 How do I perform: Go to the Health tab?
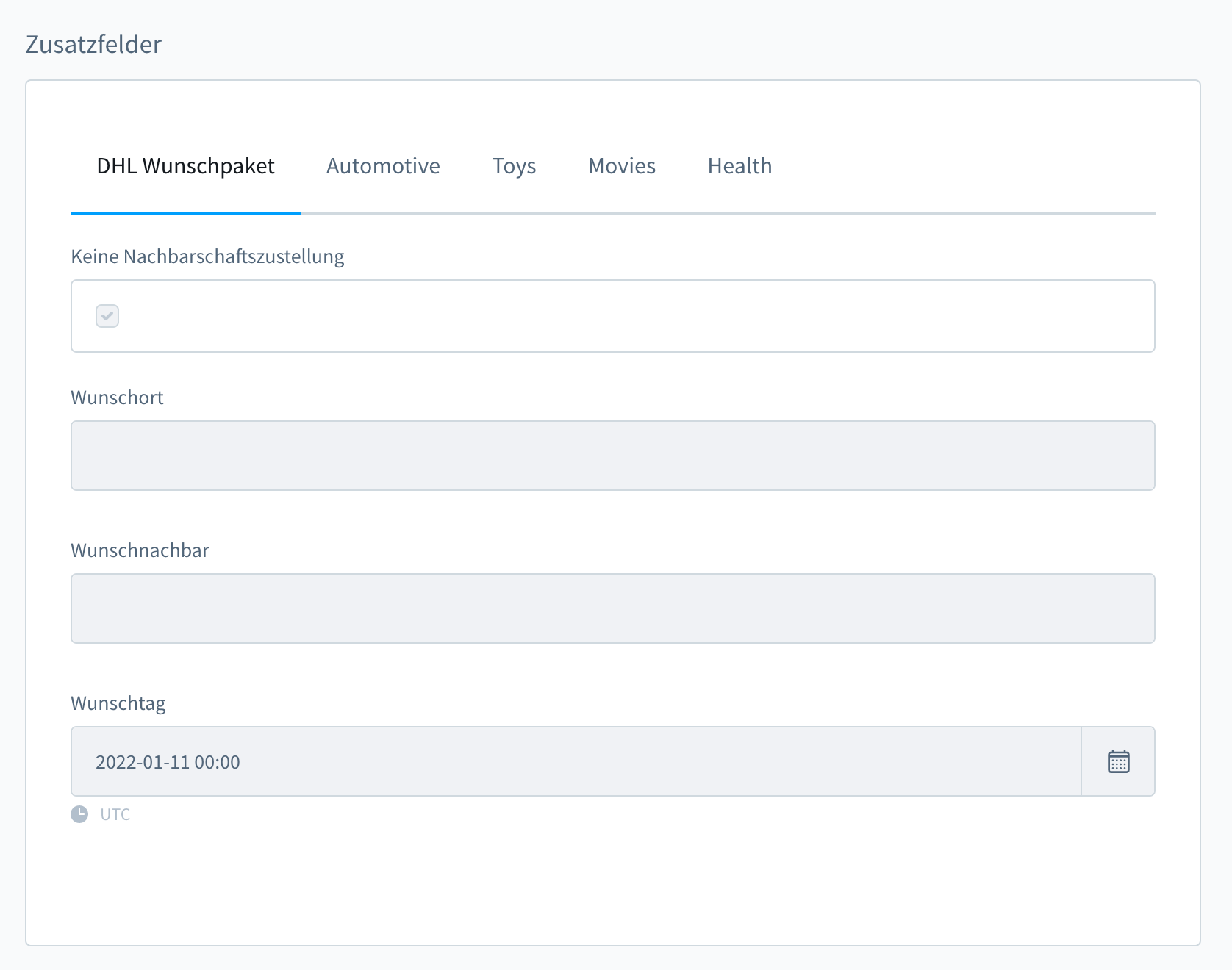tap(739, 166)
